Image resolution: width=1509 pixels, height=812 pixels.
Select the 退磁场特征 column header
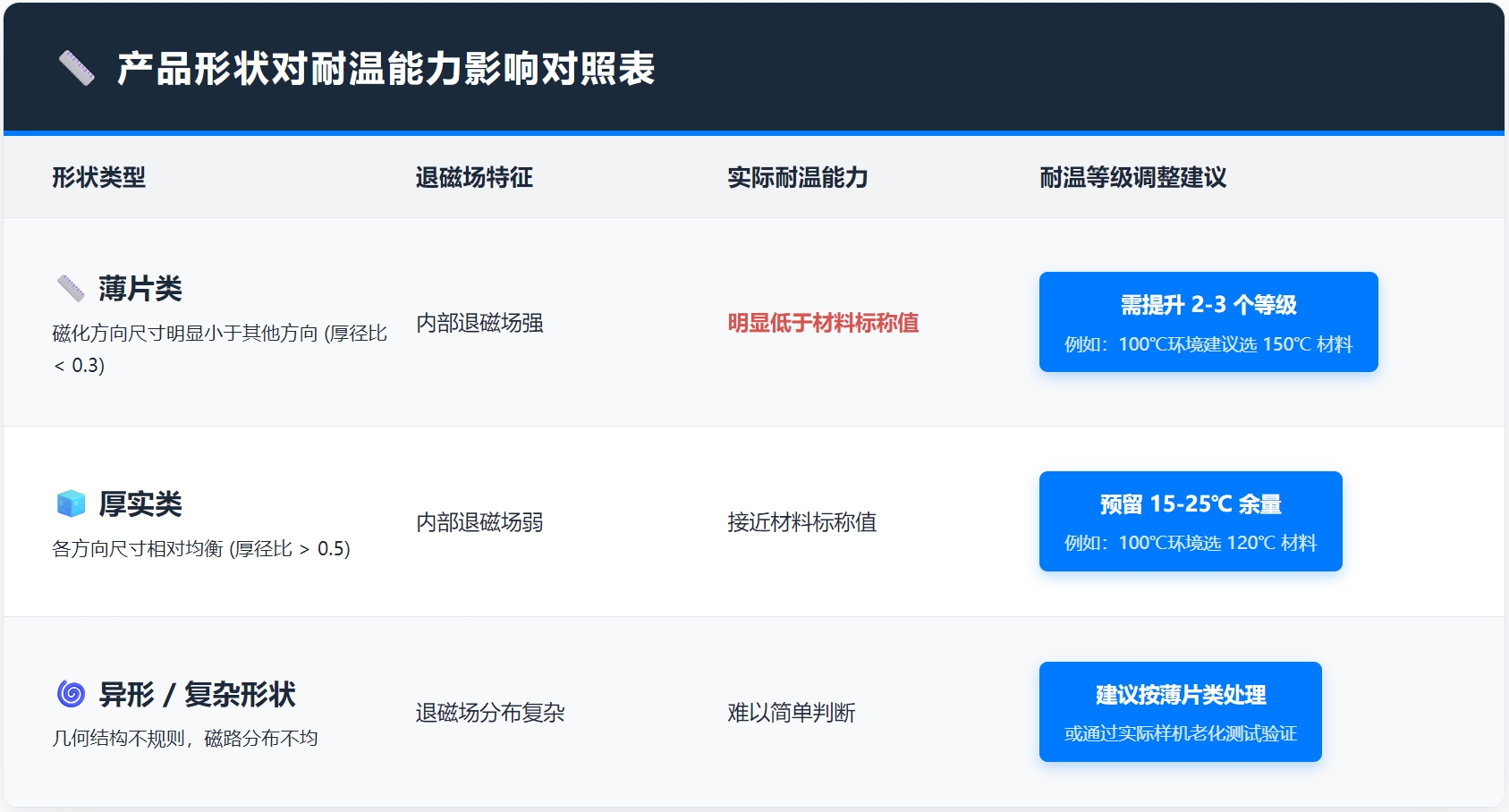474,177
